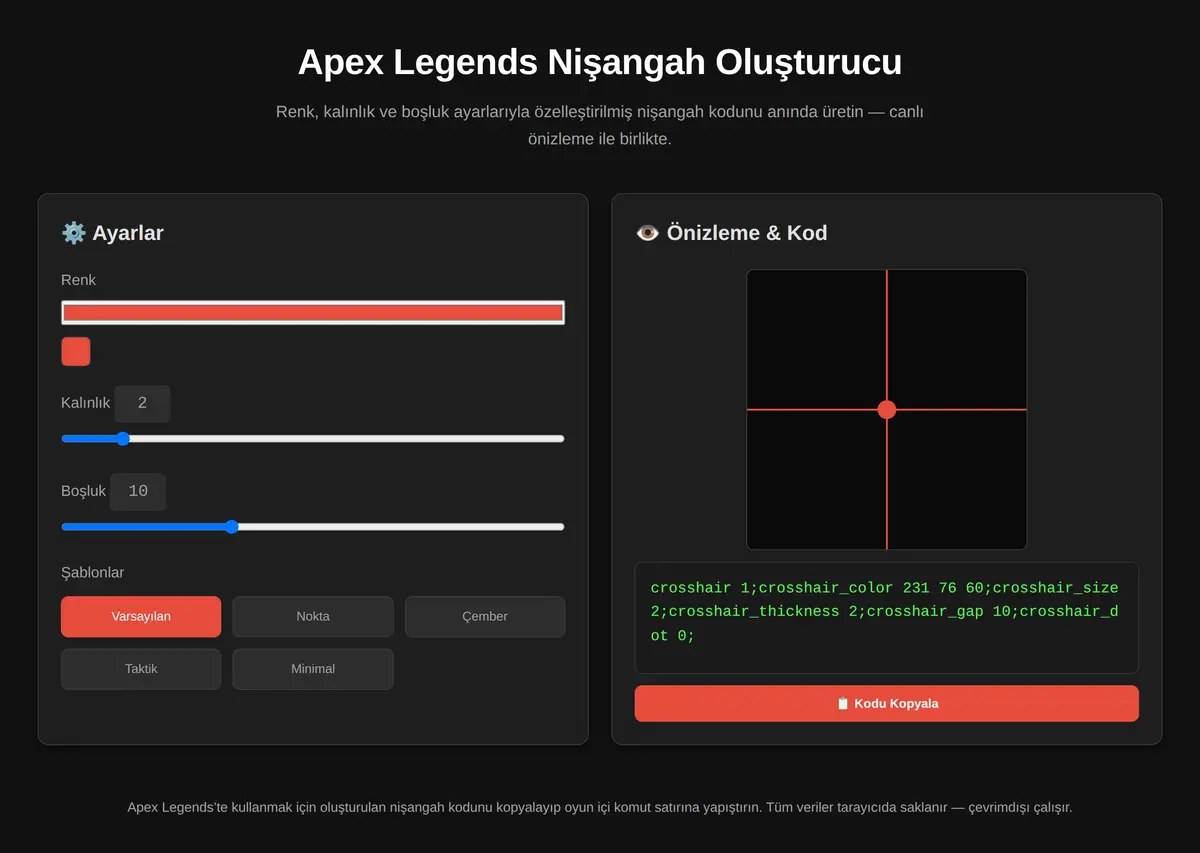Click the Boşluk number field
Viewport: 1200px width, 853px height.
click(x=138, y=491)
